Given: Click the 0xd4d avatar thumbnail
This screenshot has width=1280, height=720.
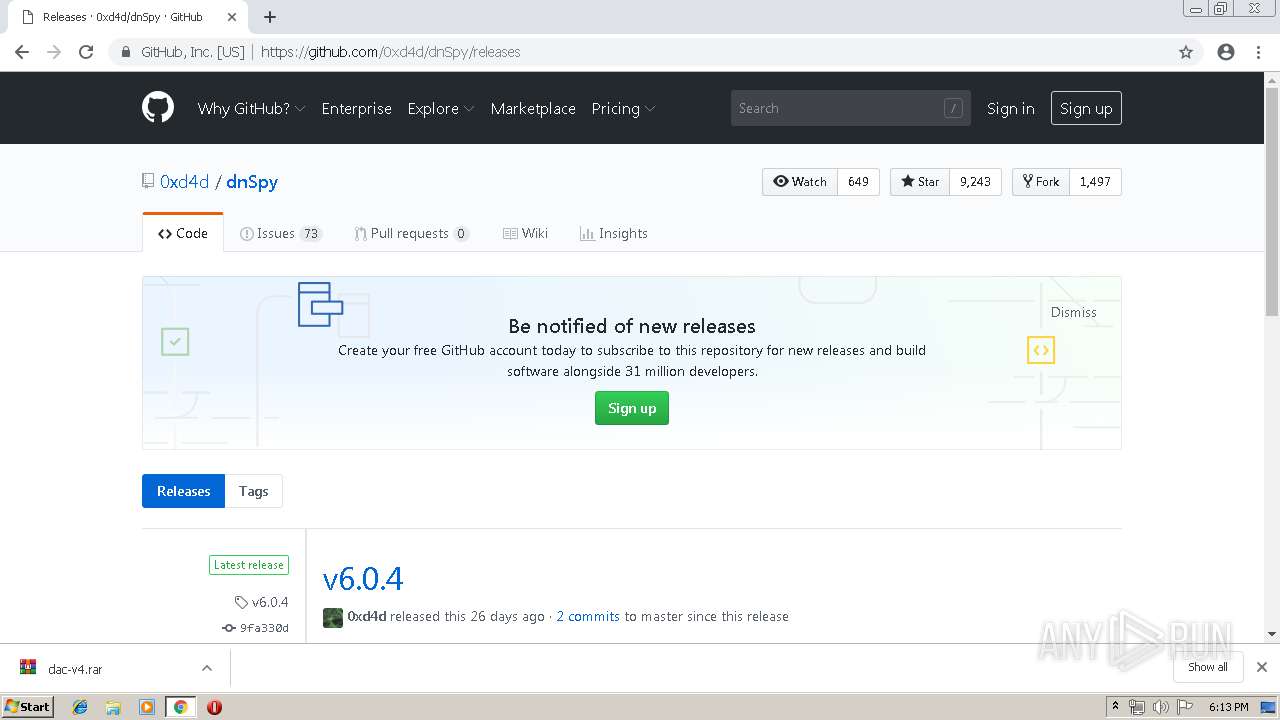Looking at the screenshot, I should pos(333,617).
